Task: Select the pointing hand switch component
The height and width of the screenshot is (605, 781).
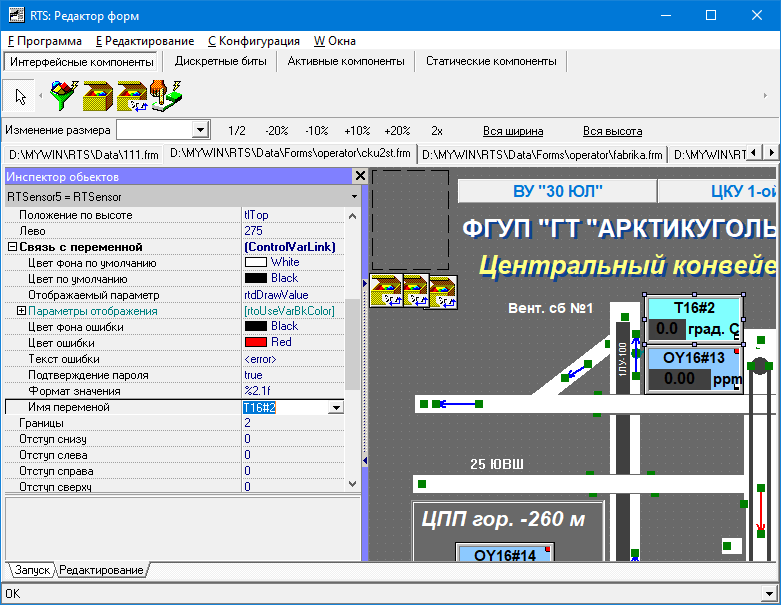Action: (x=166, y=95)
